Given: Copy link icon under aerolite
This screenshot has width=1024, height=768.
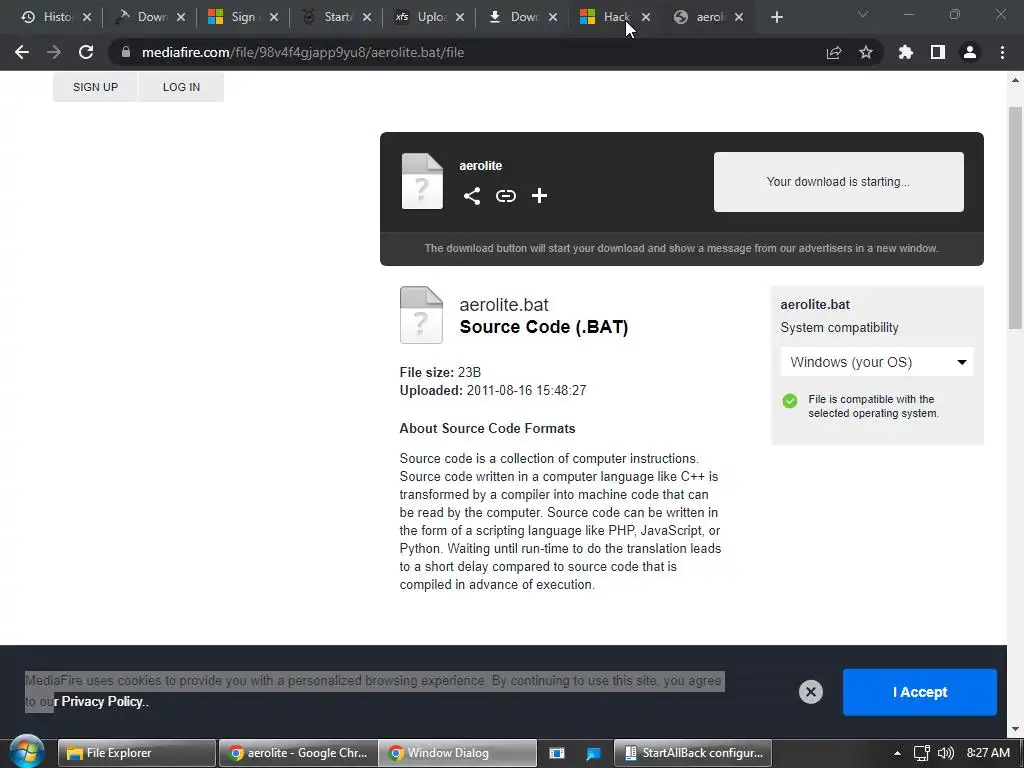Looking at the screenshot, I should [x=505, y=196].
